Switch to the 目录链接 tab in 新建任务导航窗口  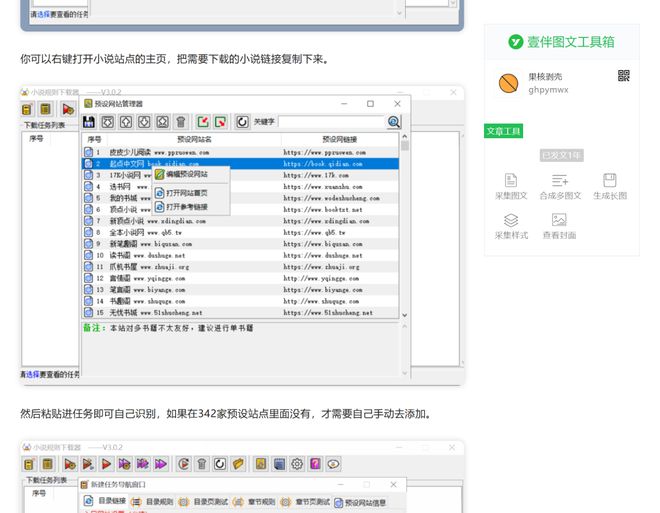coord(105,501)
